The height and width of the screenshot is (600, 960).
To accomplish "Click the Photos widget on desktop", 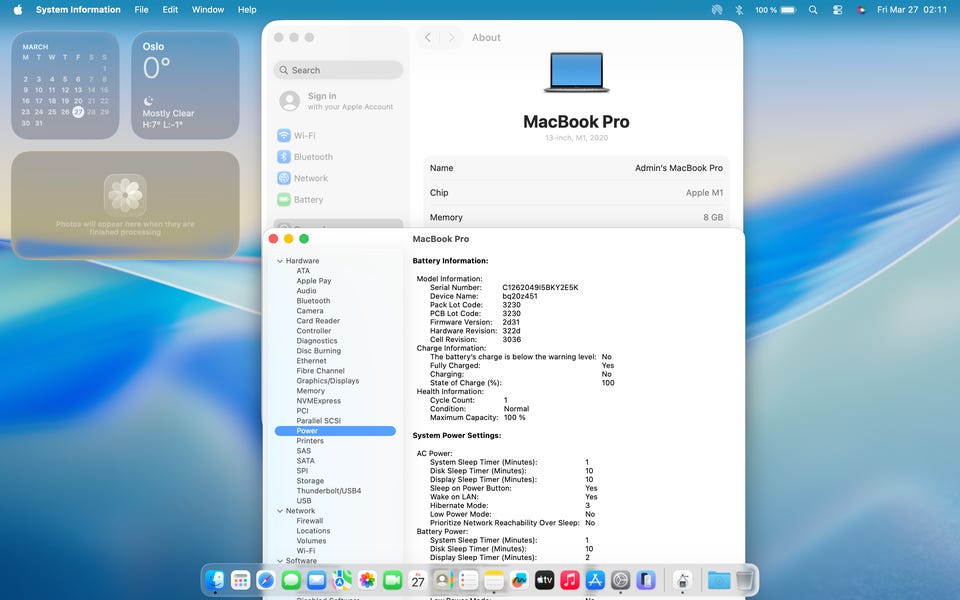I will coord(125,205).
